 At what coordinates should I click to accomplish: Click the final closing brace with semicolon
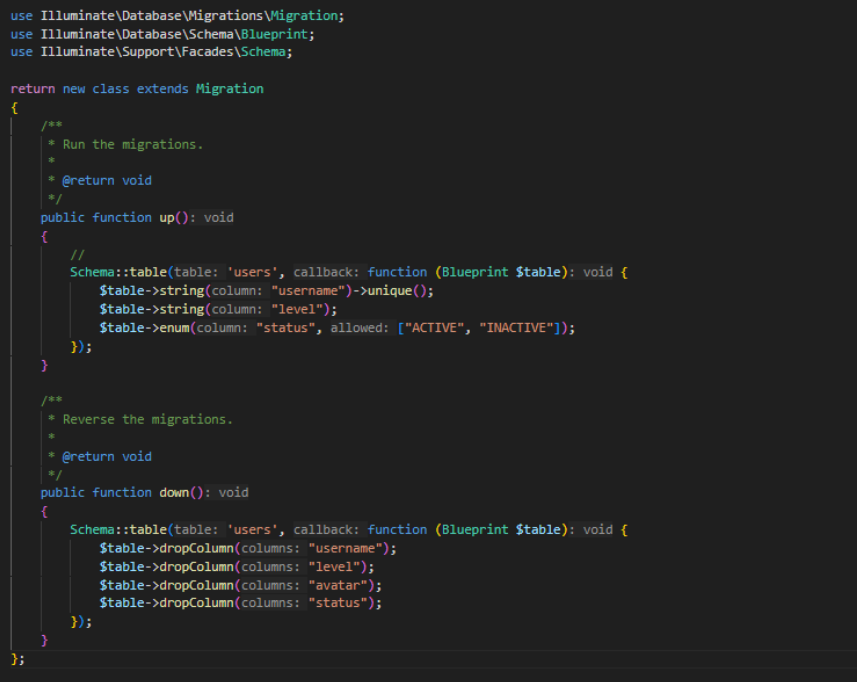17,658
